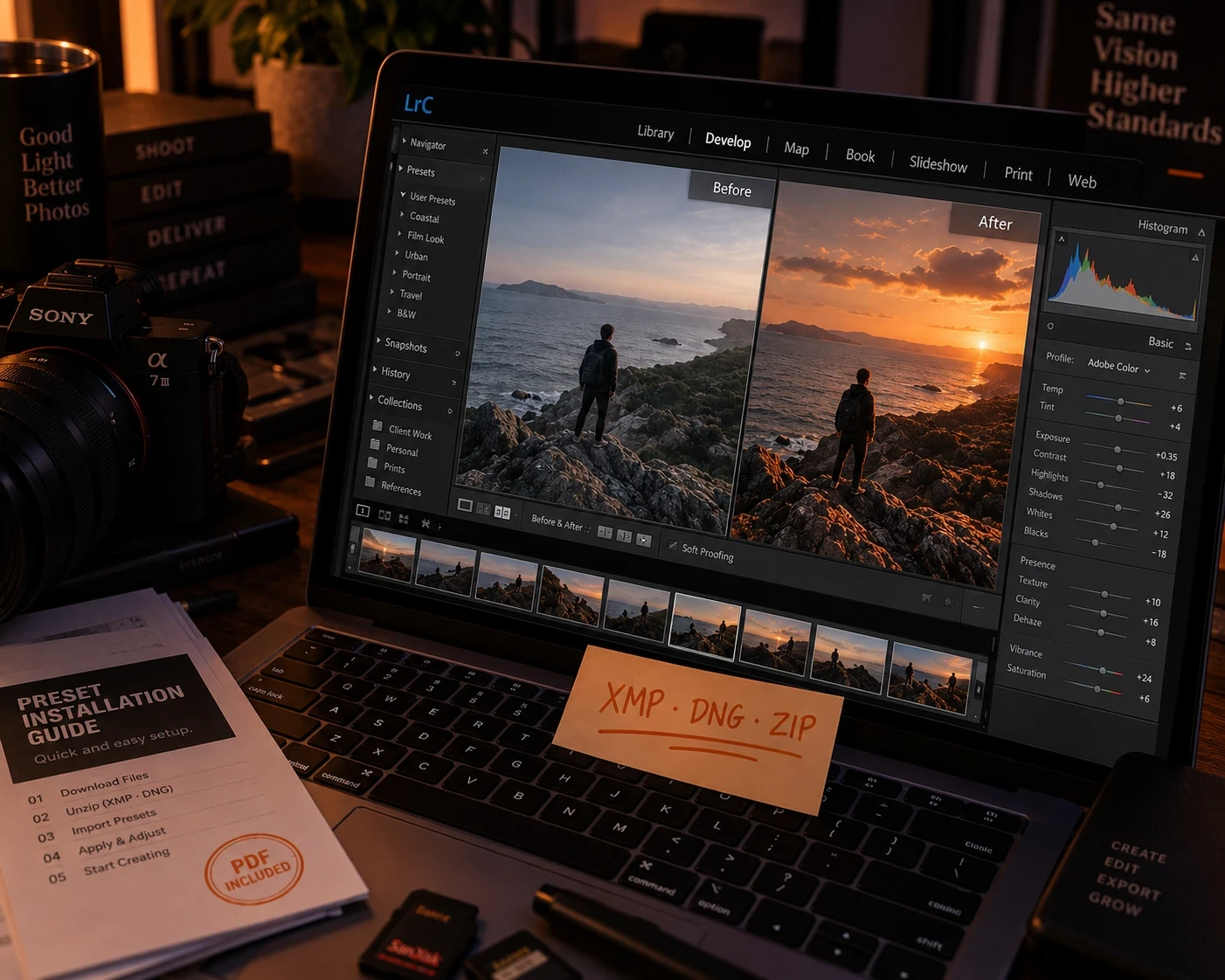Image resolution: width=1225 pixels, height=980 pixels.
Task: Click the folder icon beside Client Work
Action: (377, 426)
